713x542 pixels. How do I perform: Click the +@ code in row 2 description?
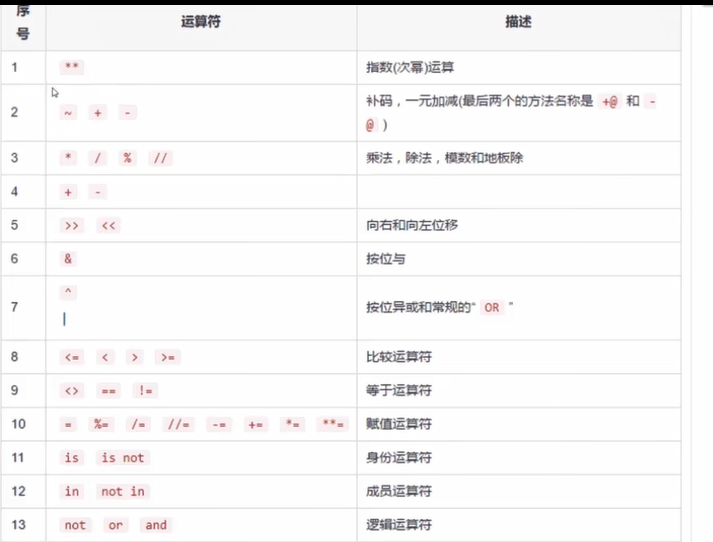click(x=610, y=101)
